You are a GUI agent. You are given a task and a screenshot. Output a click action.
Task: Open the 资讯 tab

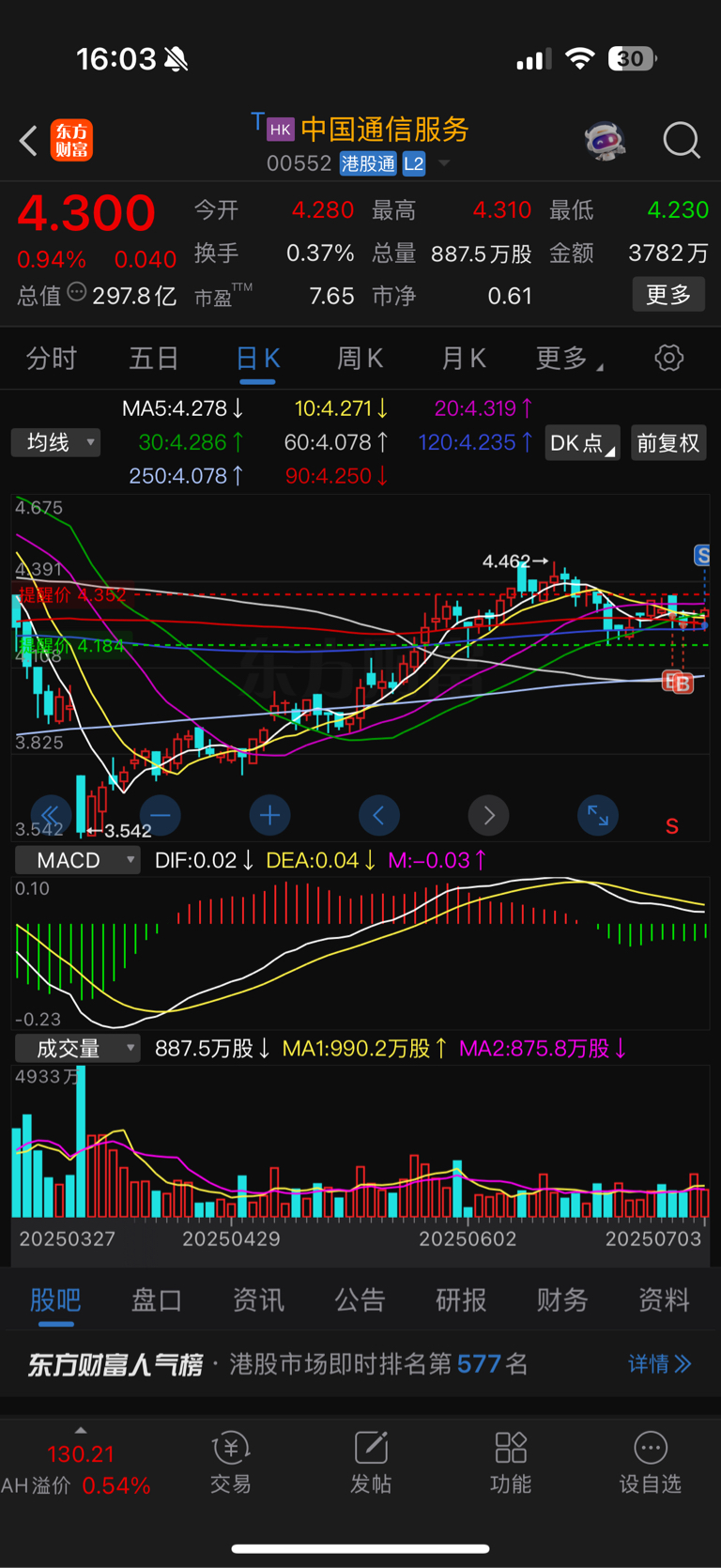coord(258,1299)
